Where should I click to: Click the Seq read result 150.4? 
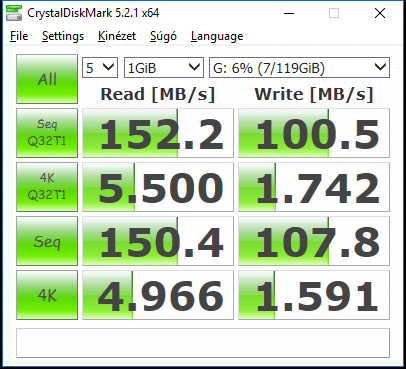[x=158, y=241]
